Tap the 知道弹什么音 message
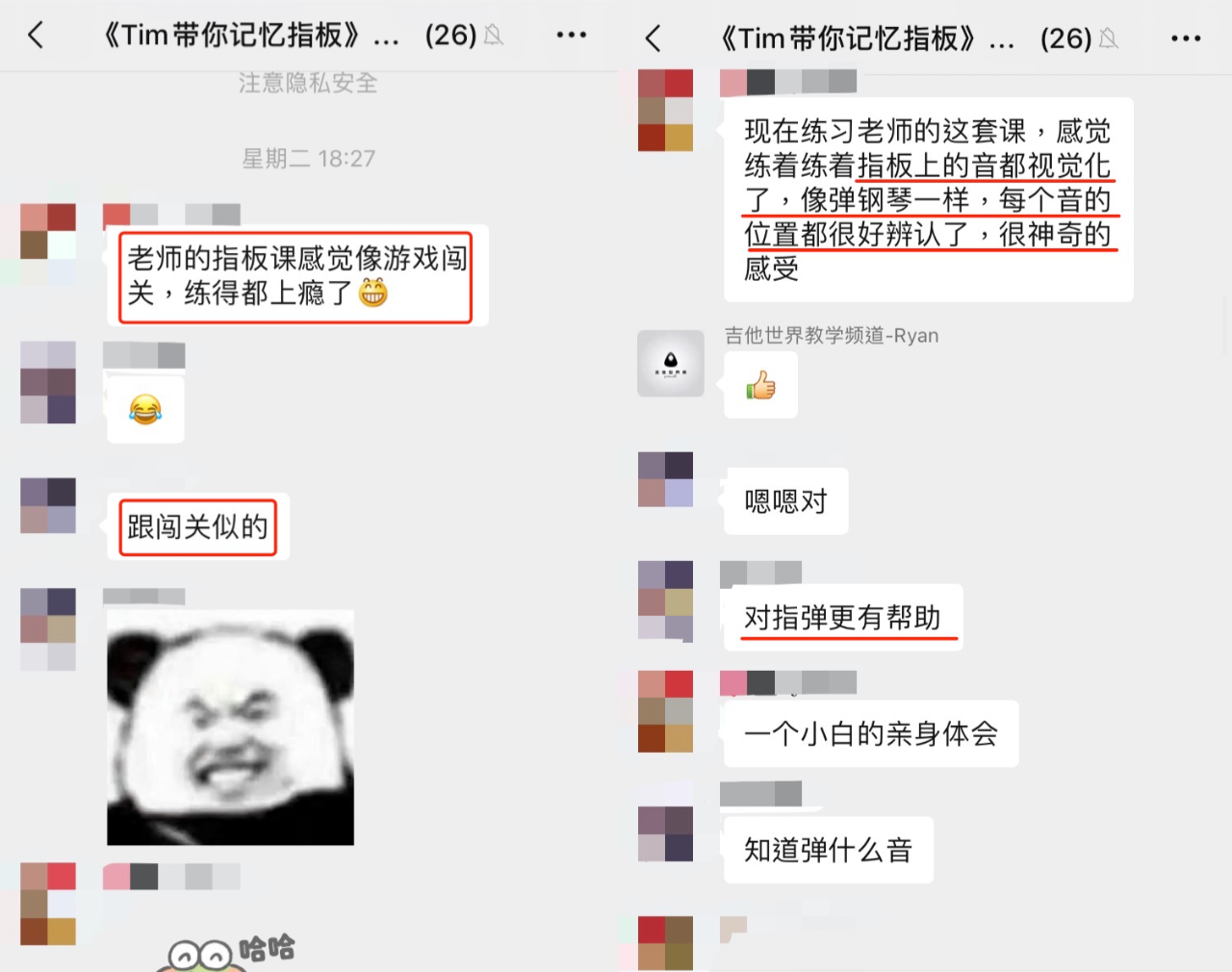Screen dimensions: 1232x972 tap(829, 850)
